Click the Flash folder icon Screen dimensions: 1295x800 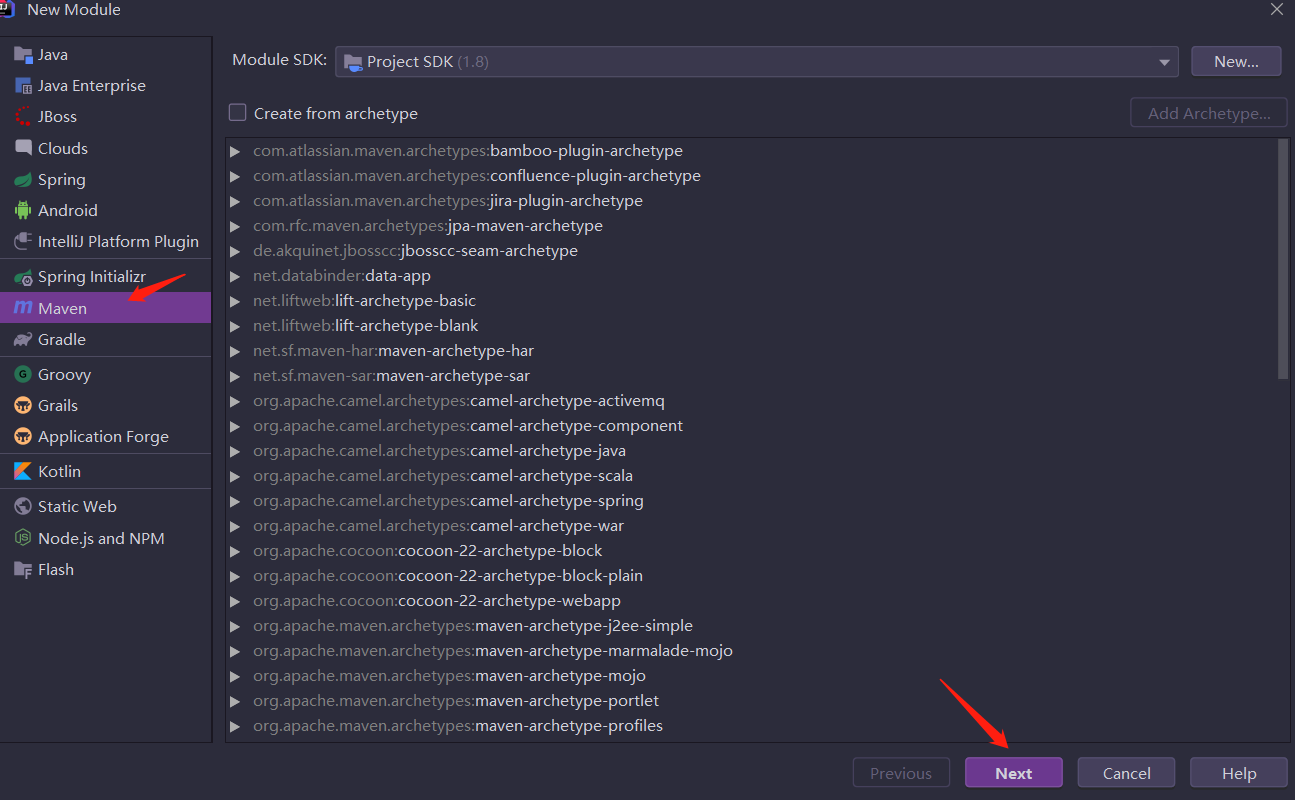pyautogui.click(x=22, y=570)
